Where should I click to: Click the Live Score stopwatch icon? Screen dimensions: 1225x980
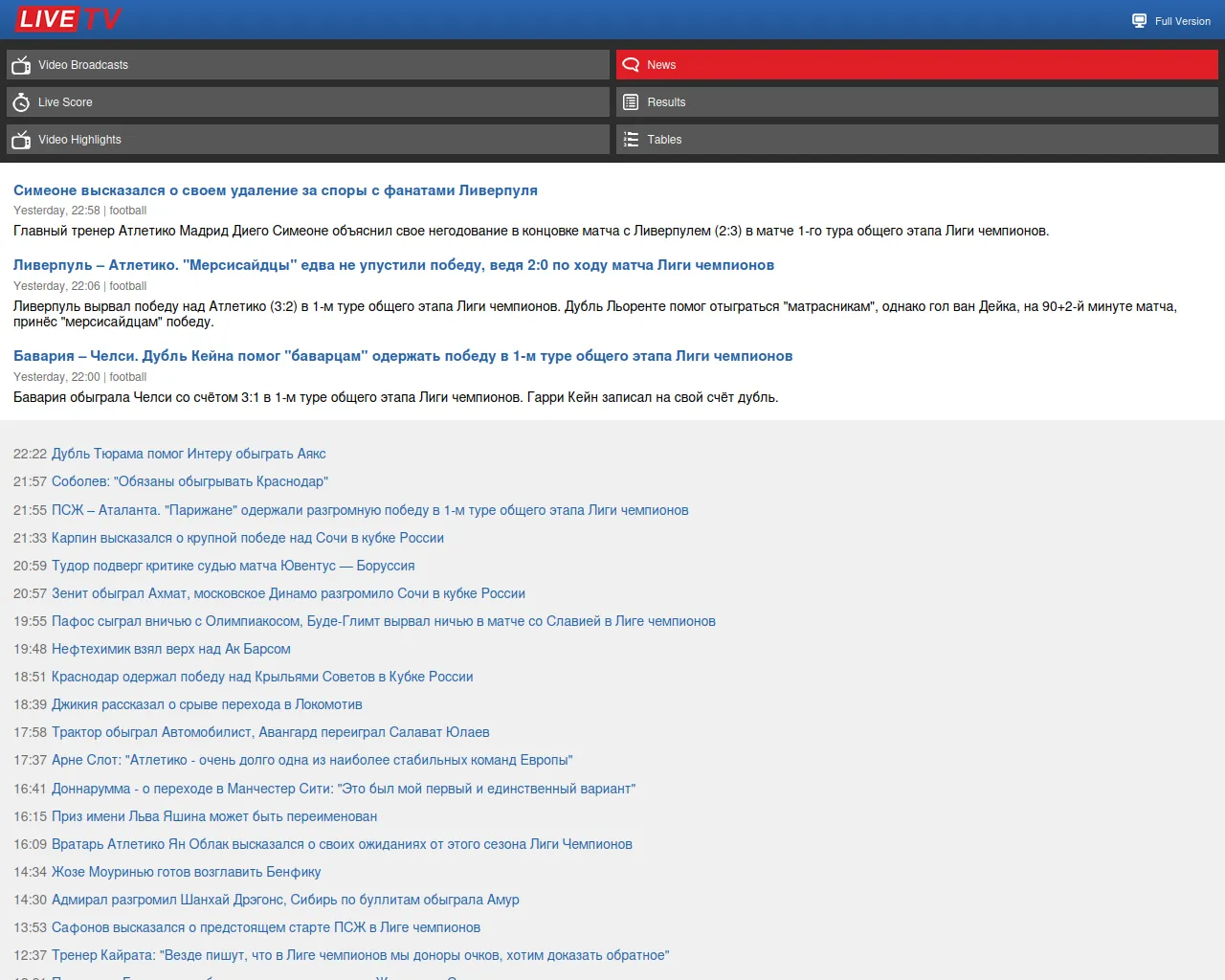tap(21, 102)
